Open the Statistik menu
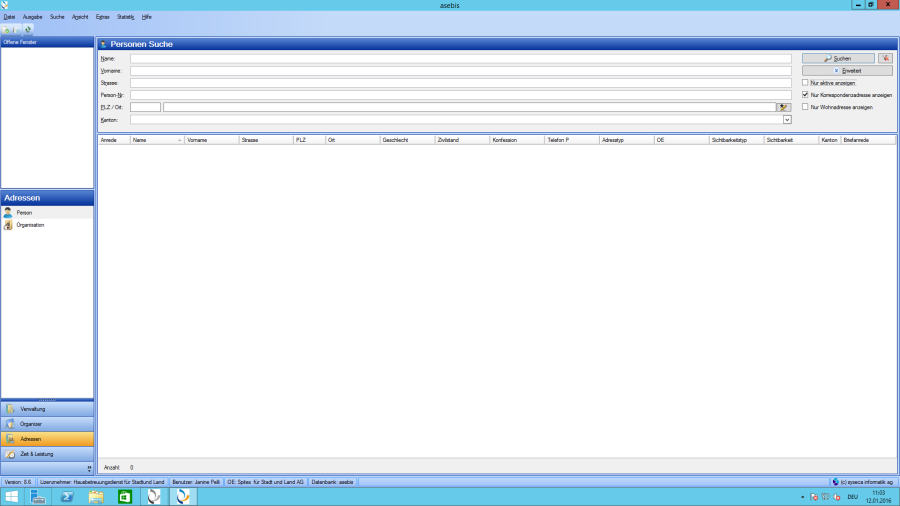 (x=125, y=17)
